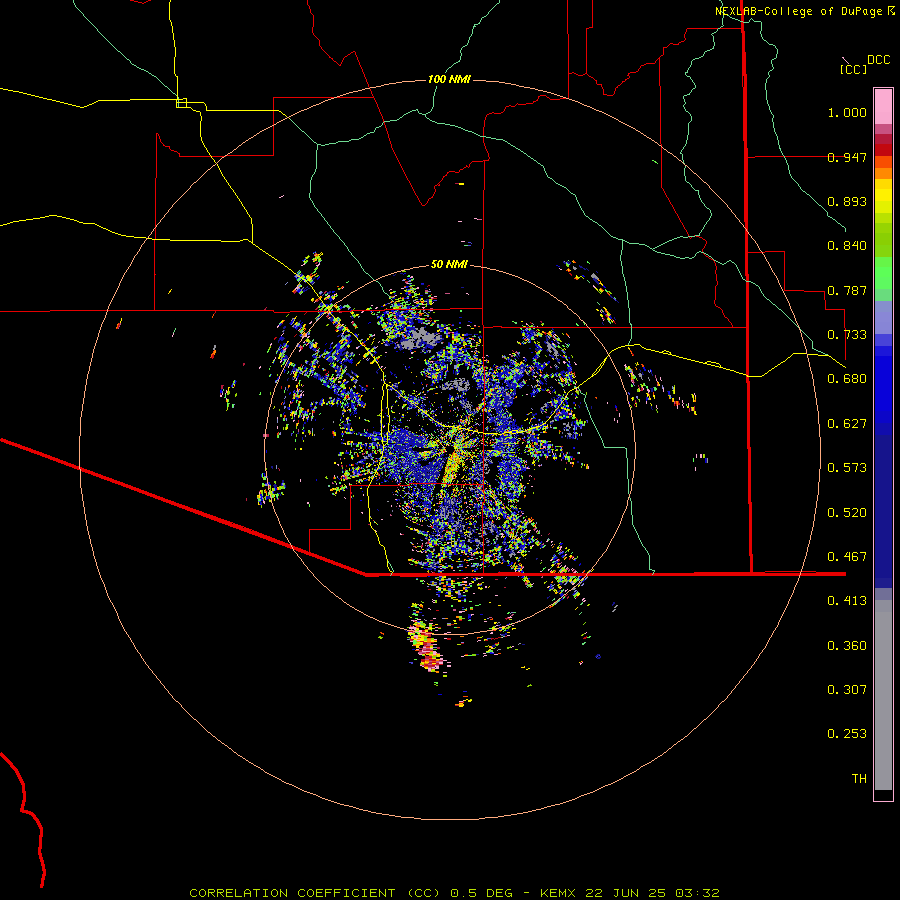This screenshot has height=900, width=900.
Task: Click the 0.413 colorbar value
Action: 847,601
